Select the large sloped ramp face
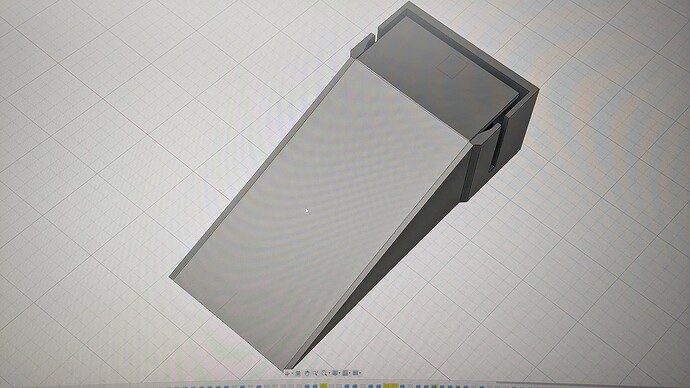This screenshot has width=690, height=388. click(x=321, y=211)
